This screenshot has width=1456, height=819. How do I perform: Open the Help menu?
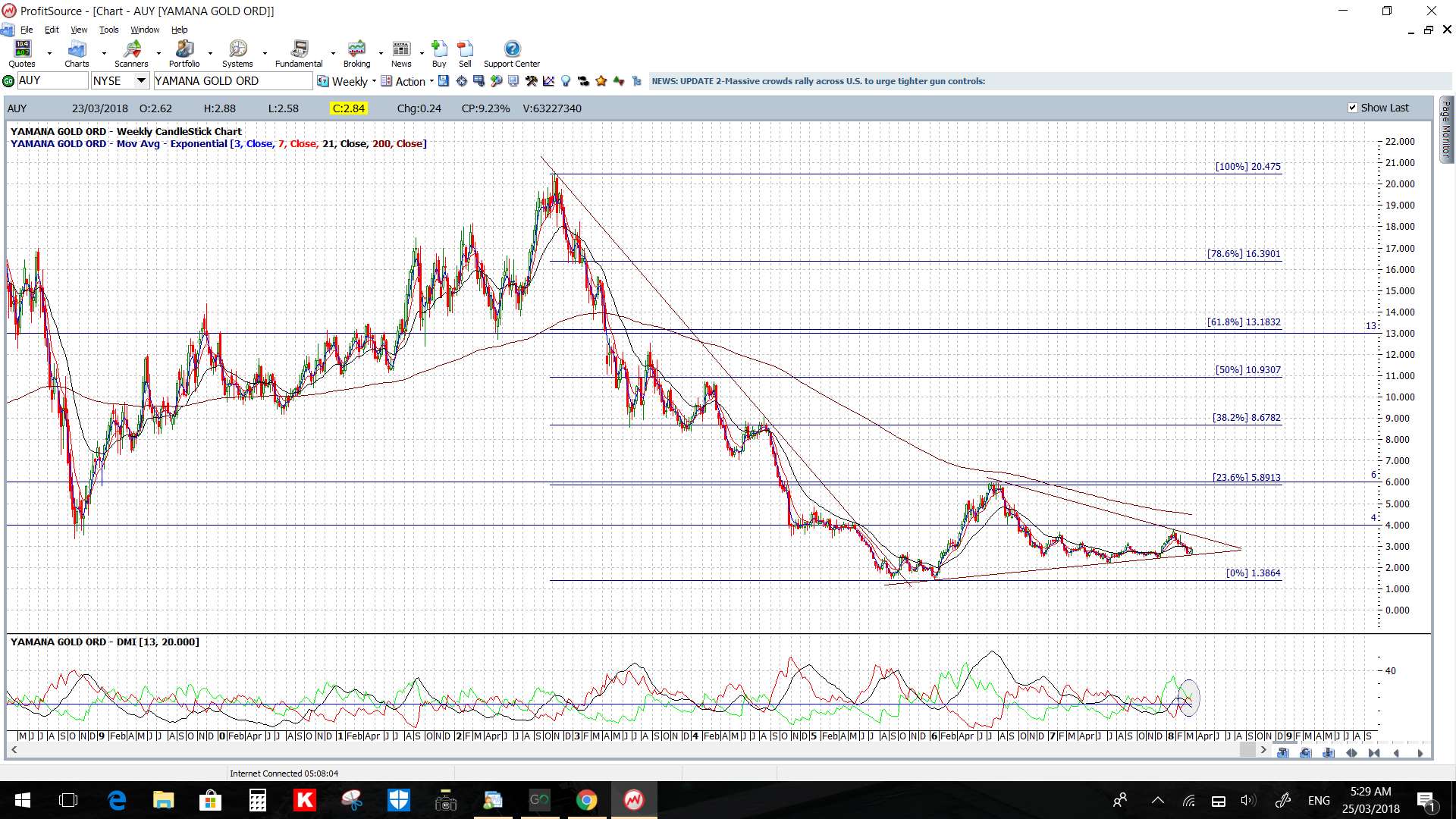(x=179, y=30)
